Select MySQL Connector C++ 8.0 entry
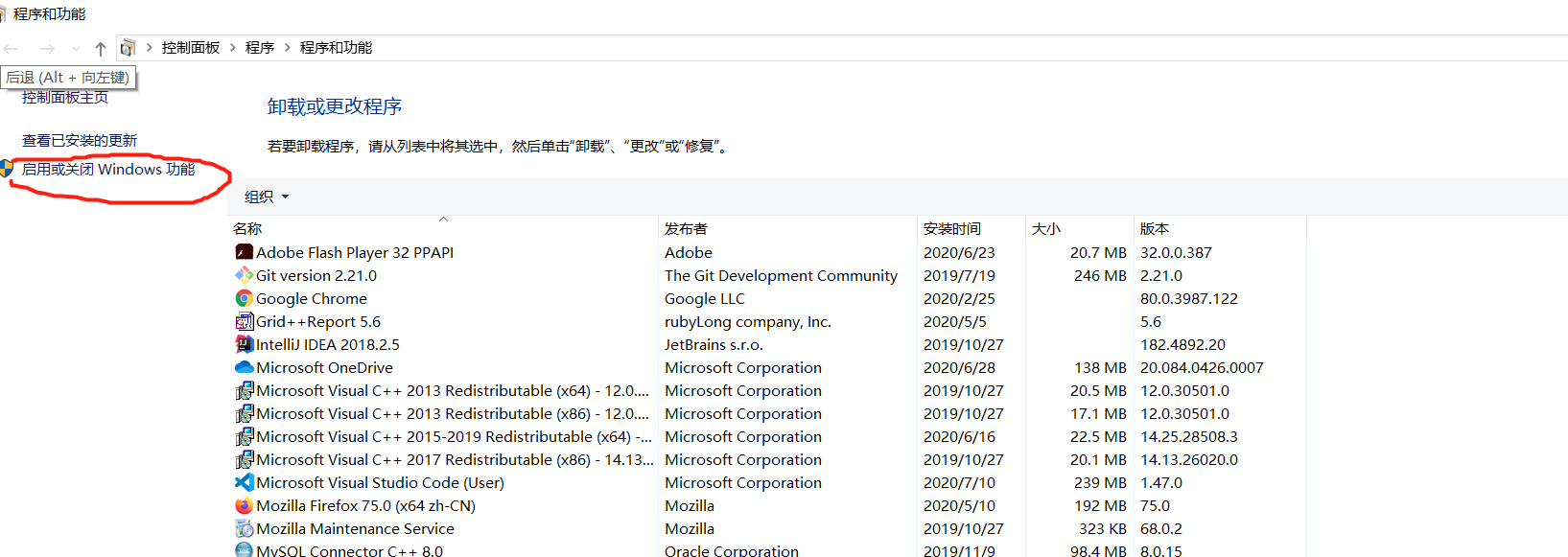This screenshot has width=1568, height=557. pos(349,550)
